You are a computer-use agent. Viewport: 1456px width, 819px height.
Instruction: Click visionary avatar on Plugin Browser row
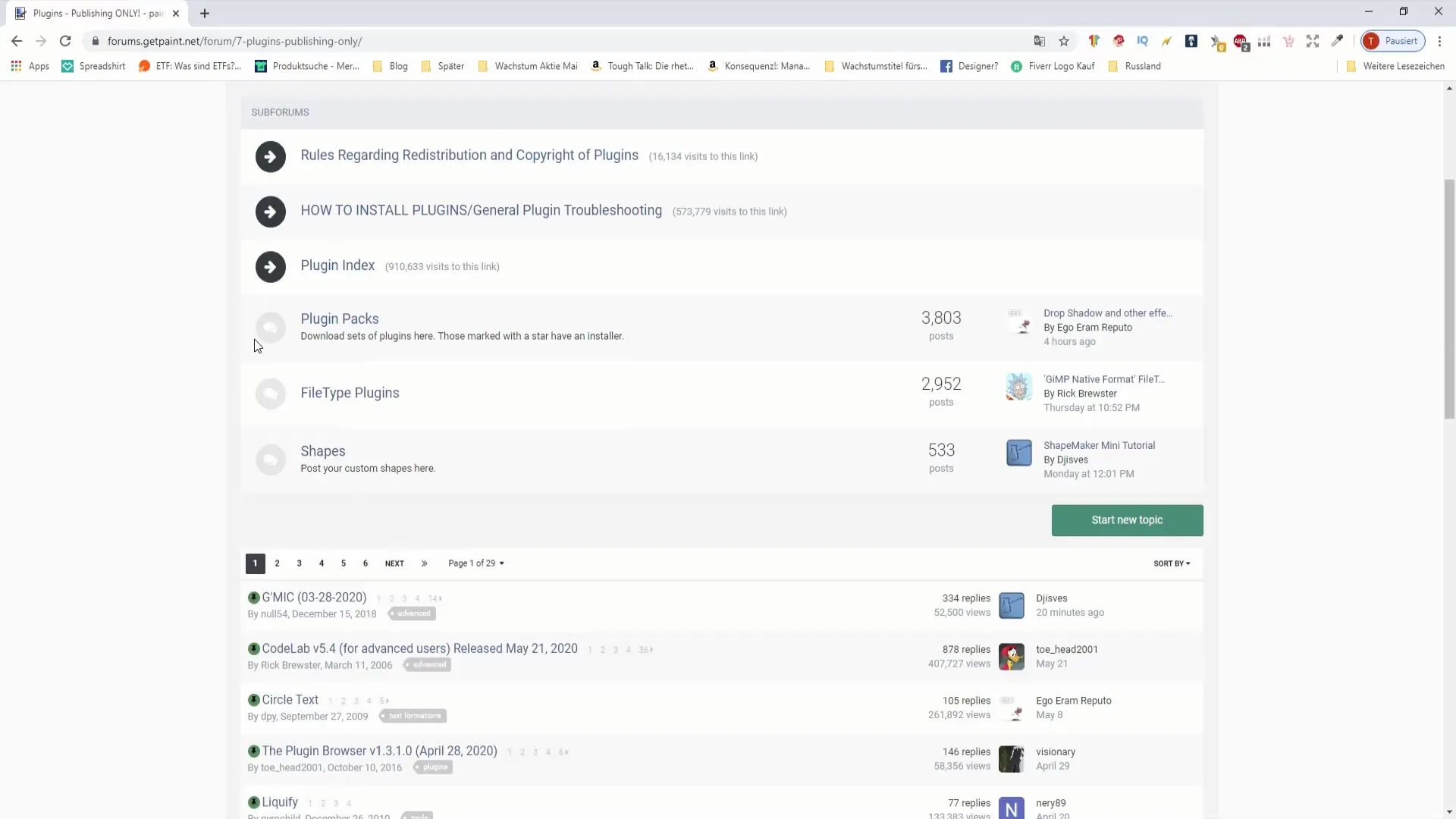(1012, 759)
